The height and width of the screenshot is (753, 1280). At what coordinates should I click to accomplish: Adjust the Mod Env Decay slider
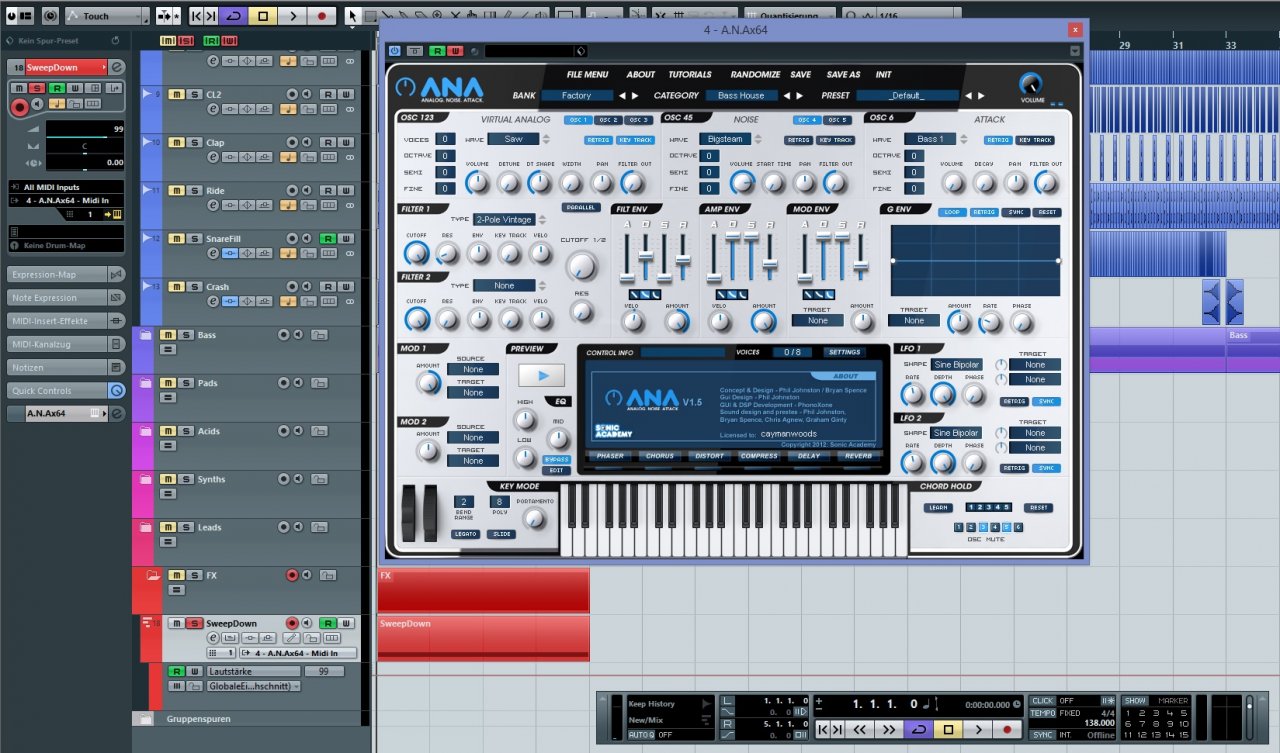(x=823, y=236)
